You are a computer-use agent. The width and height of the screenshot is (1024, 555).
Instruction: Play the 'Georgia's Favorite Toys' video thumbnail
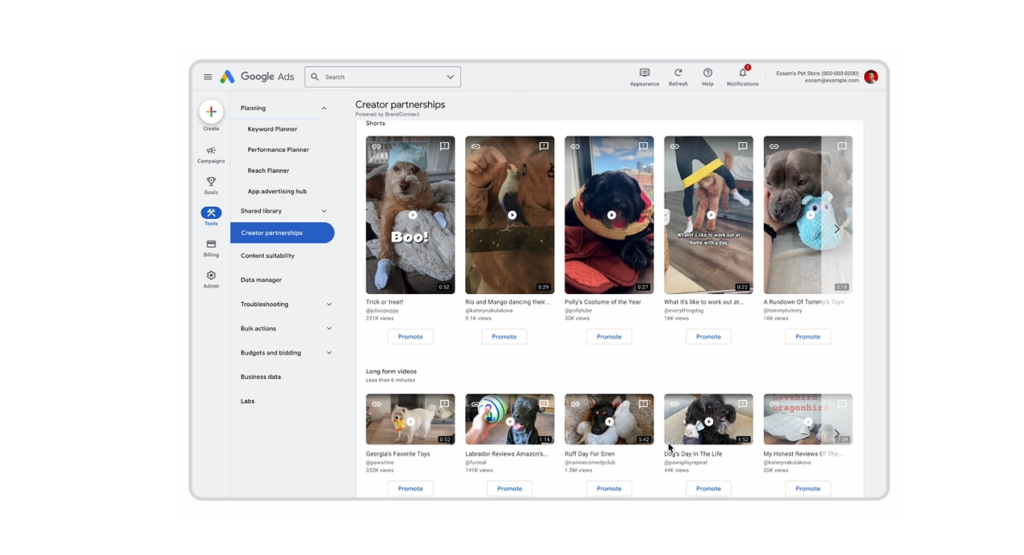click(x=411, y=421)
